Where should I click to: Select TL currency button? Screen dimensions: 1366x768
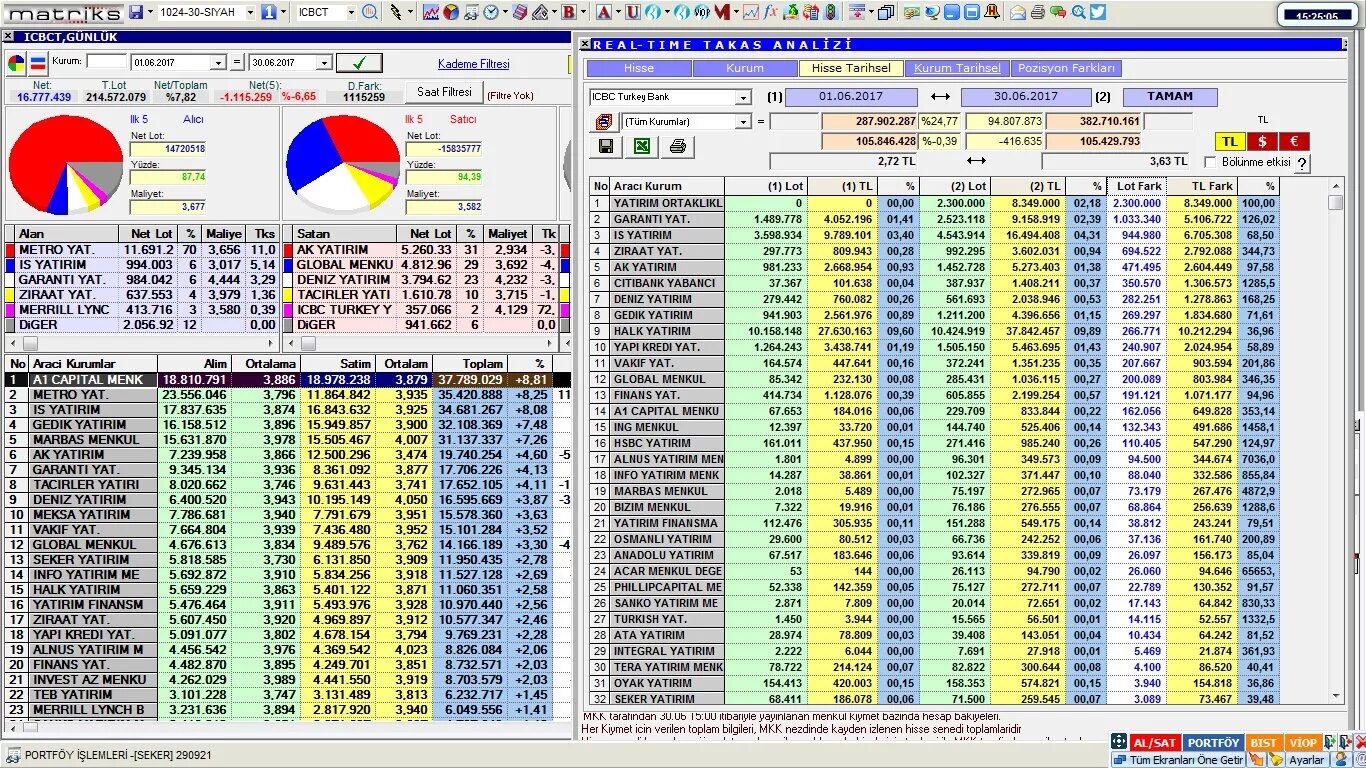point(1228,142)
